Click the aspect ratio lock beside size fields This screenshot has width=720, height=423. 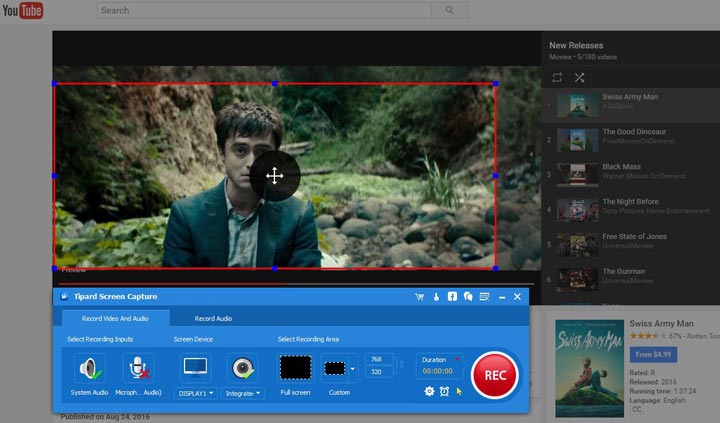(402, 365)
